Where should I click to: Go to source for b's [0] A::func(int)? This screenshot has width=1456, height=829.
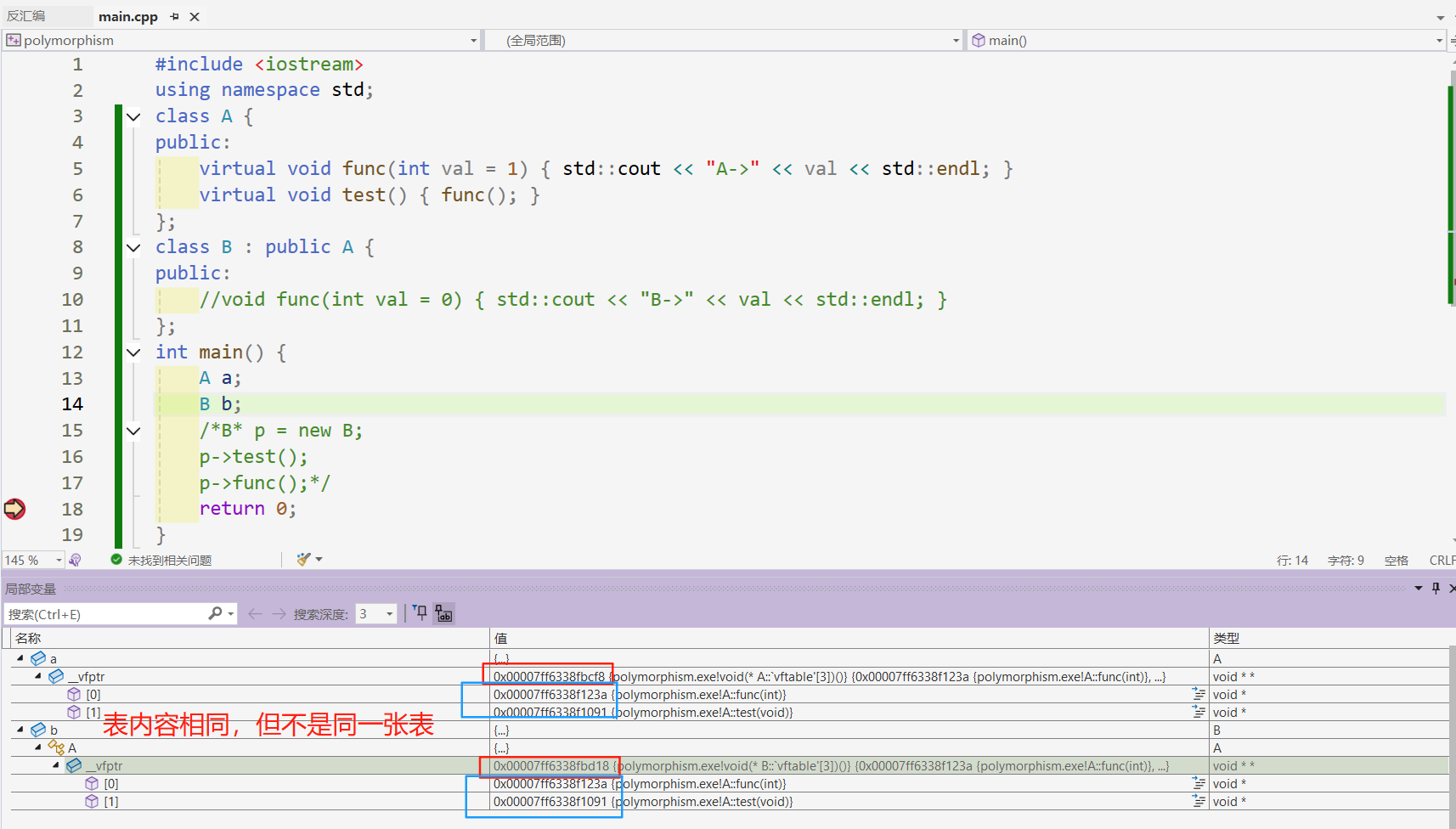click(1199, 783)
